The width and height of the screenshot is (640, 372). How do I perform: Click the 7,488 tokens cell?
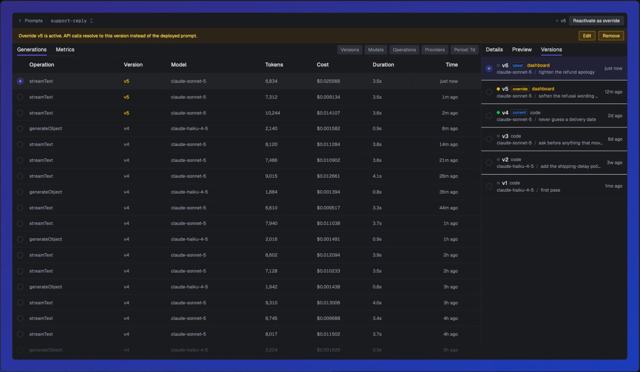point(271,160)
